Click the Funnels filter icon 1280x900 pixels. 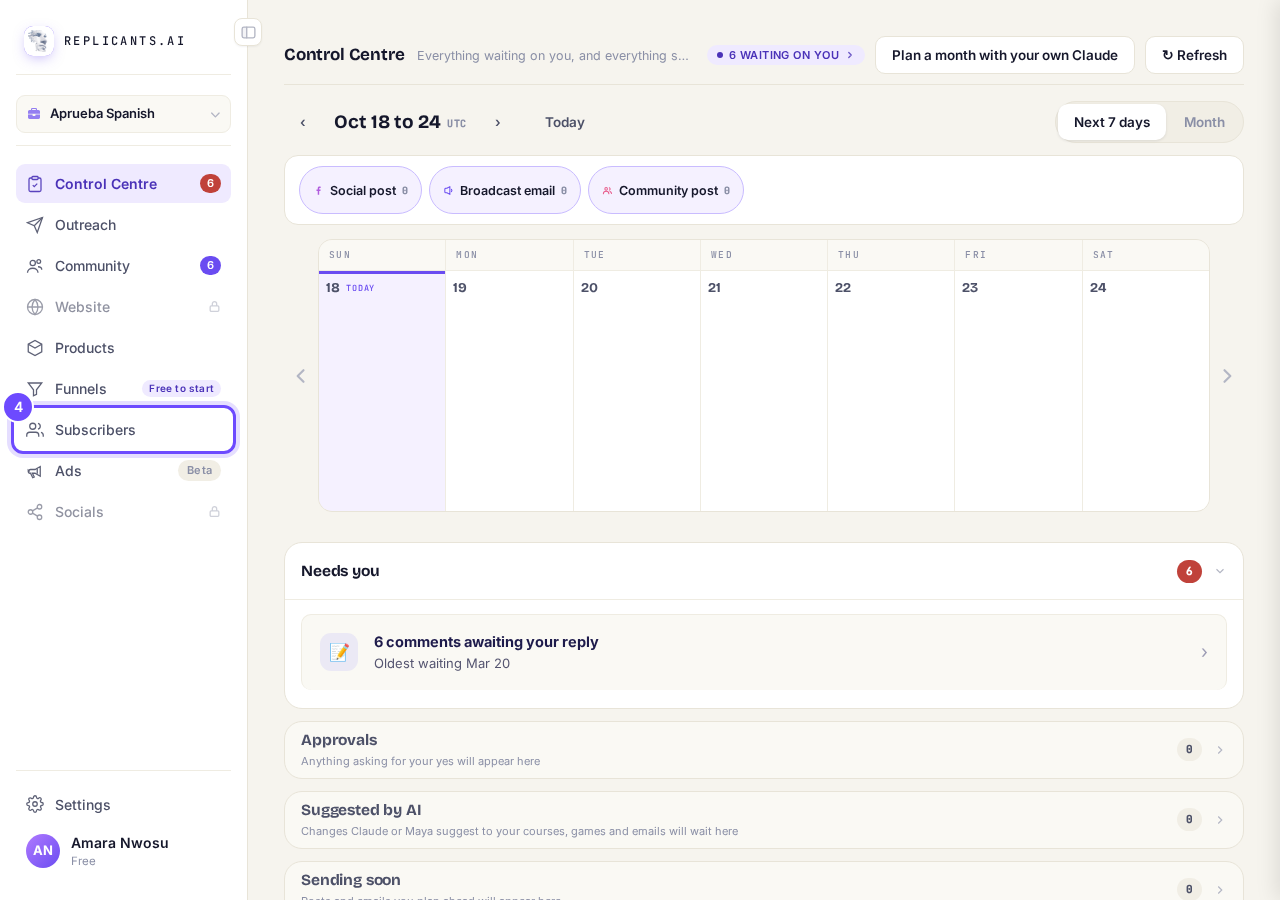35,389
